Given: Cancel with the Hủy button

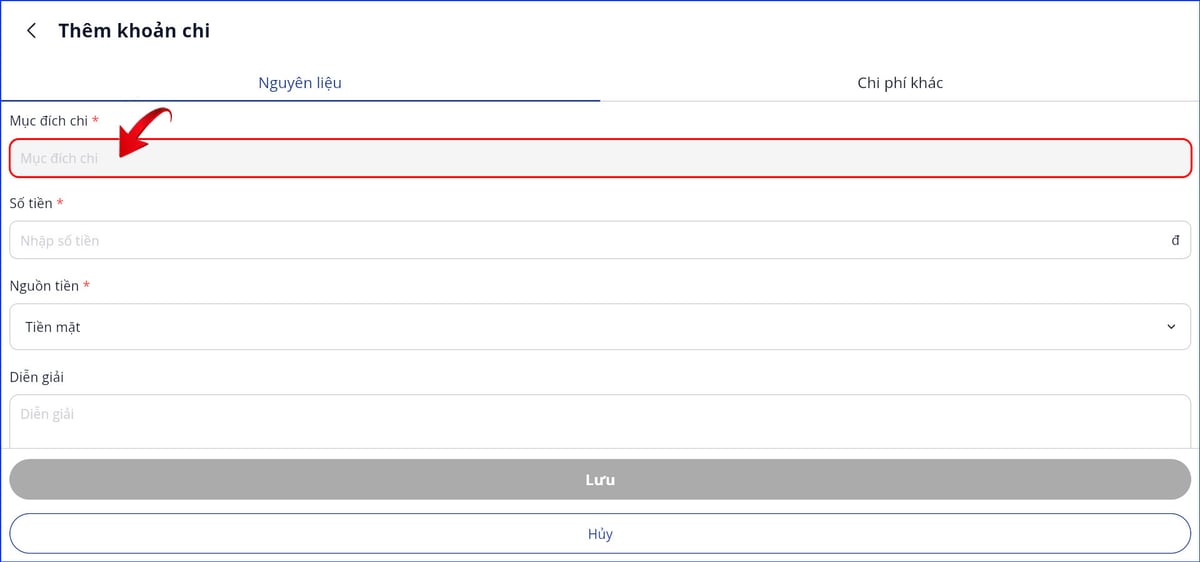Looking at the screenshot, I should (x=600, y=534).
